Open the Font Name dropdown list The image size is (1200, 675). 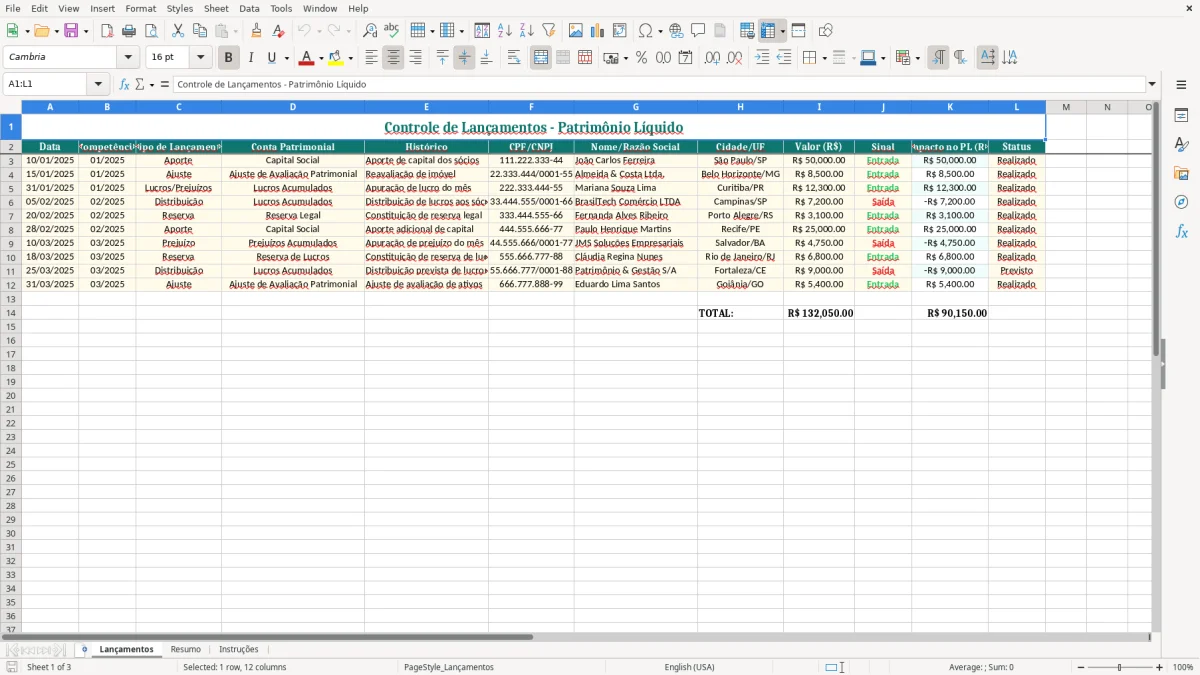point(128,58)
